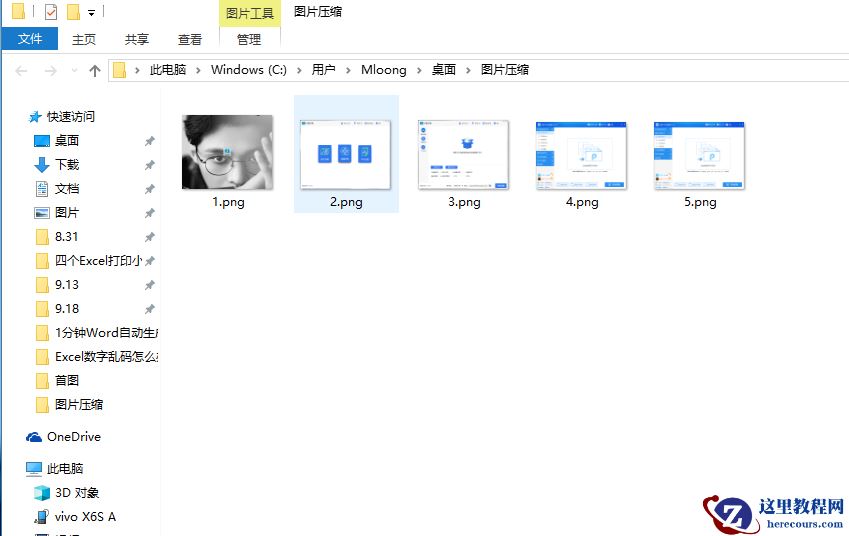Open 3D 对象 under 此电脑
Viewport: 849px width, 536px height.
(x=77, y=493)
